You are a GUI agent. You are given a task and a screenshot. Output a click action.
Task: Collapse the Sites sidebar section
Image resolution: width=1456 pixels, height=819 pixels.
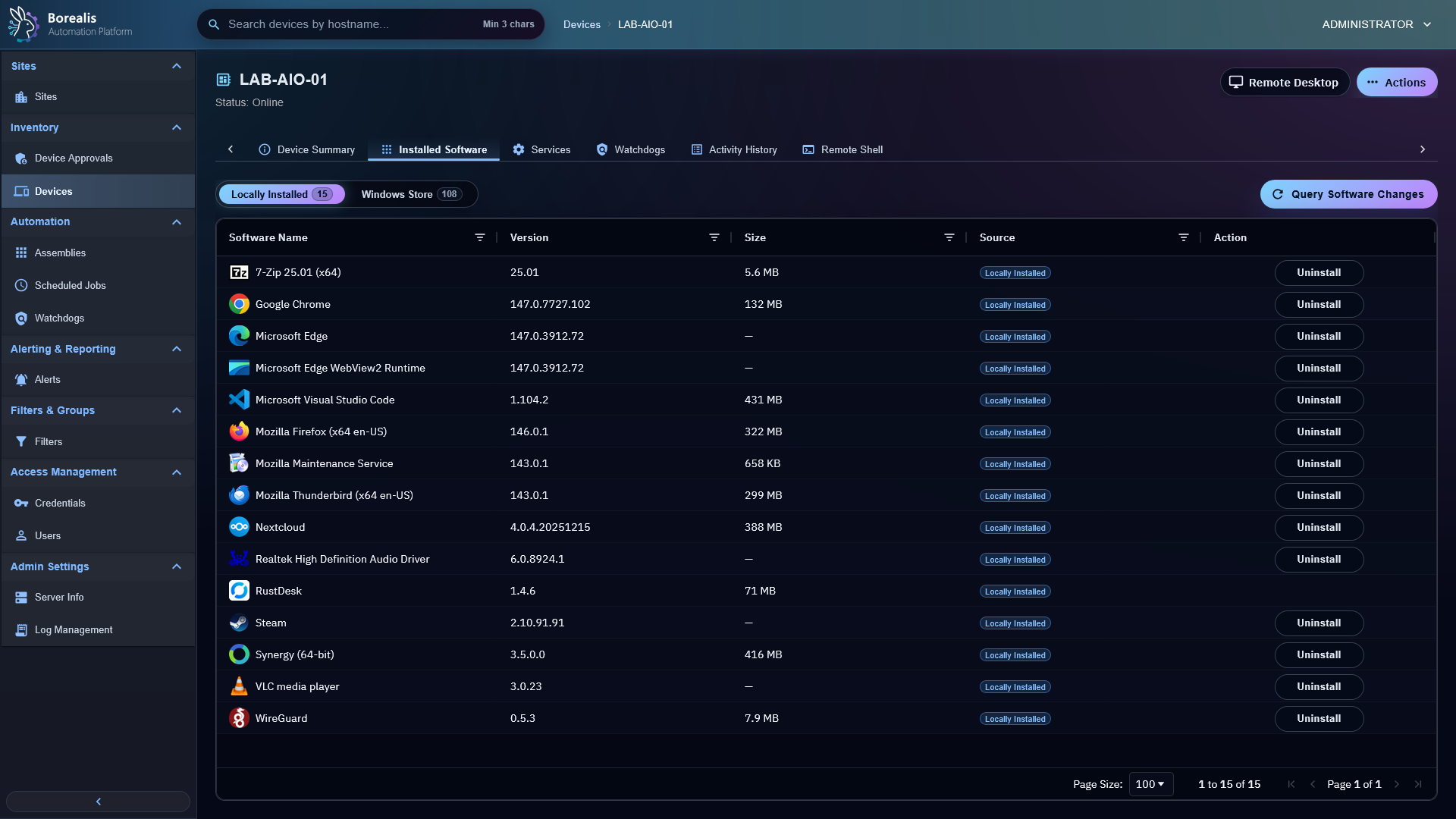click(x=177, y=66)
